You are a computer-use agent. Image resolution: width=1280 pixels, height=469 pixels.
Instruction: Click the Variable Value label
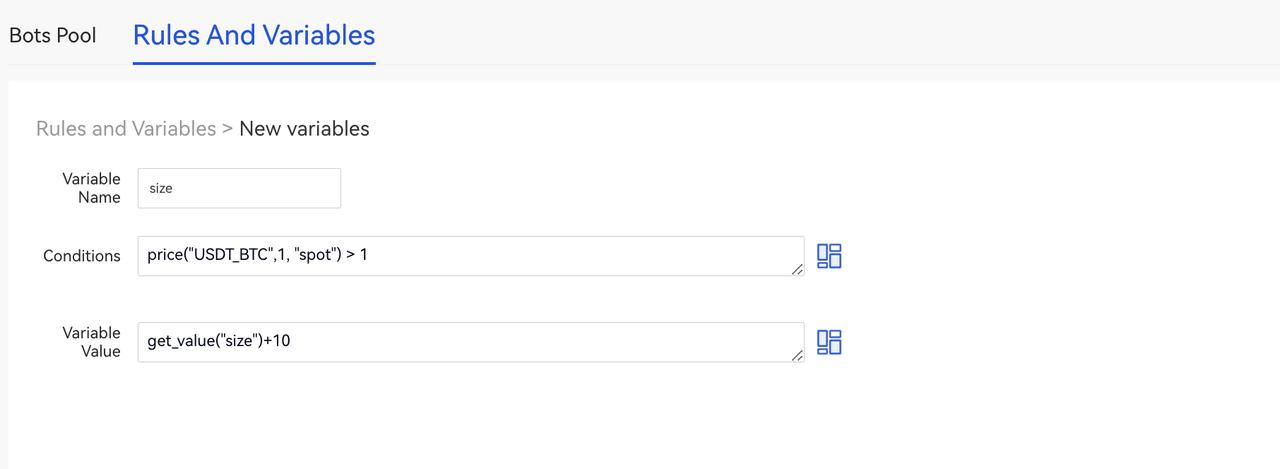[x=91, y=342]
